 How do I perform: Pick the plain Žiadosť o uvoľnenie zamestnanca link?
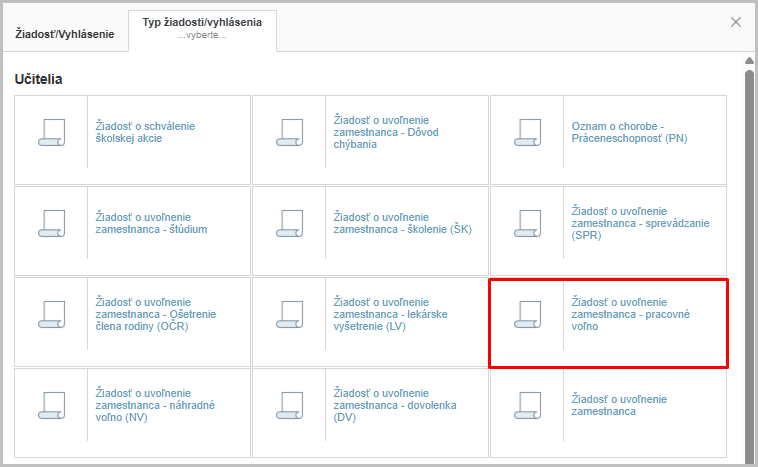point(617,405)
